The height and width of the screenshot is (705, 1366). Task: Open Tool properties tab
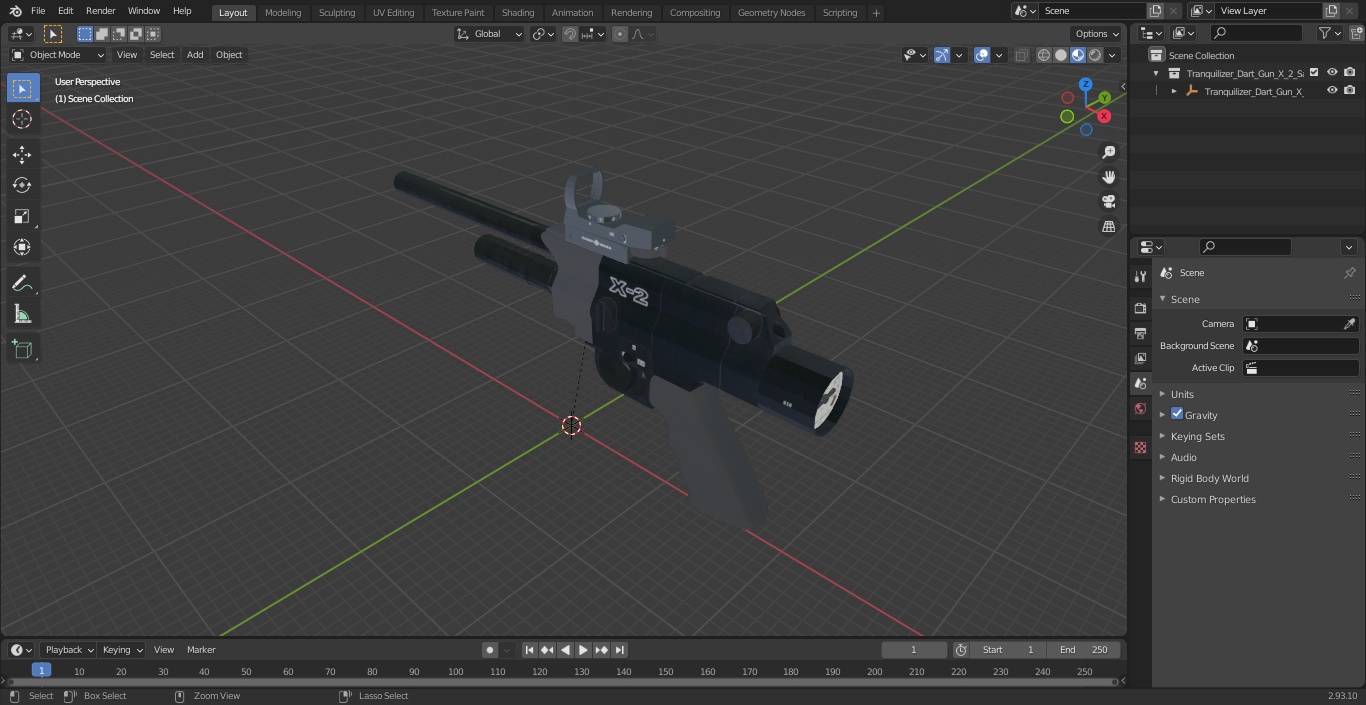[x=1140, y=276]
